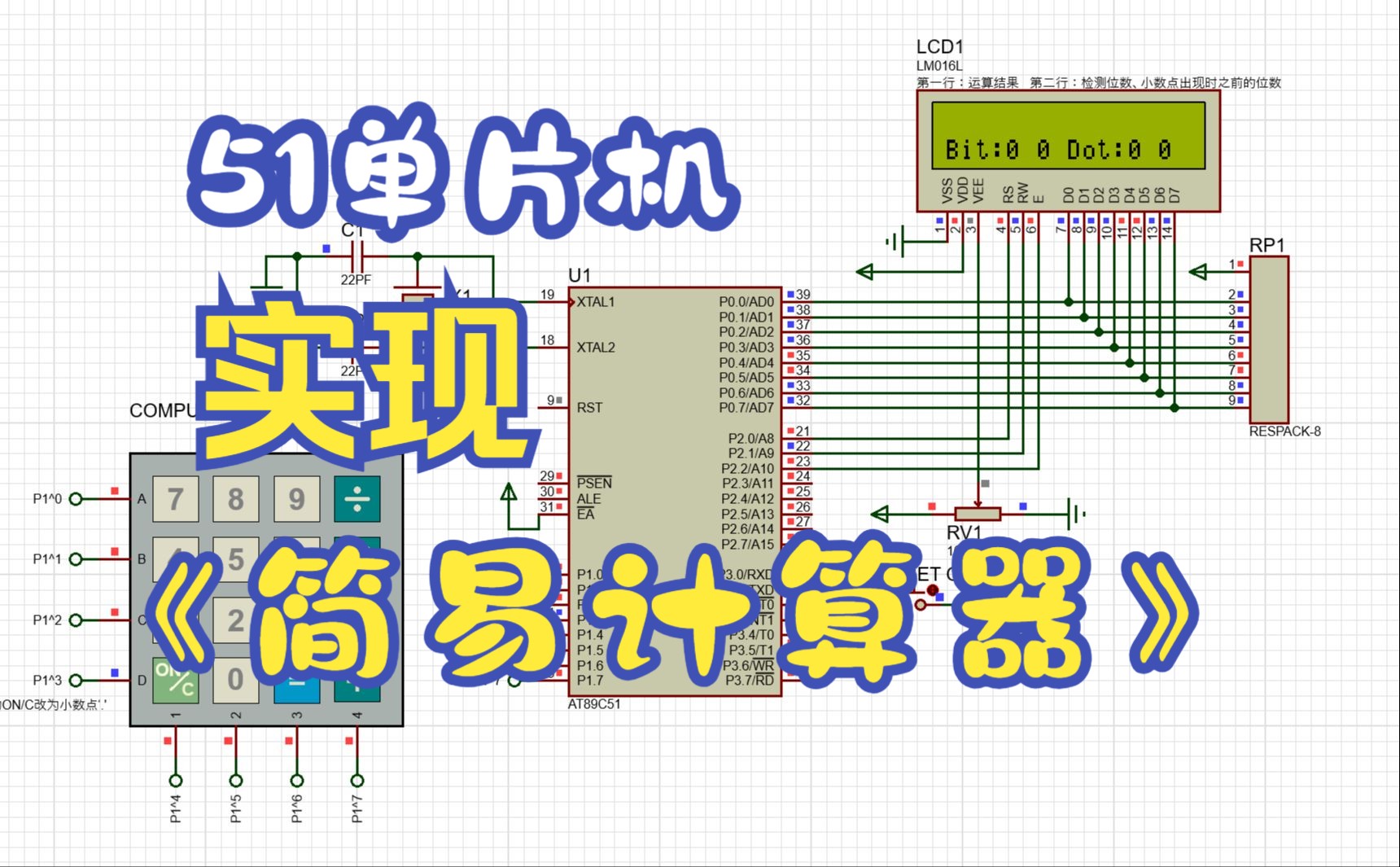The height and width of the screenshot is (867, 1400).
Task: Click the keypad row label D
Action: pyautogui.click(x=142, y=681)
